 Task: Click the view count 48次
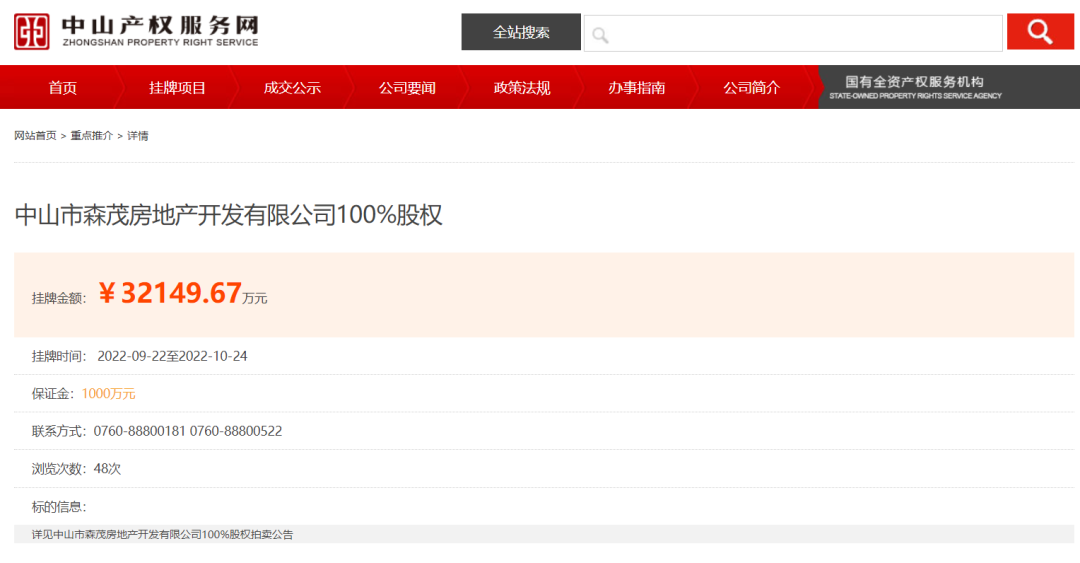click(107, 469)
